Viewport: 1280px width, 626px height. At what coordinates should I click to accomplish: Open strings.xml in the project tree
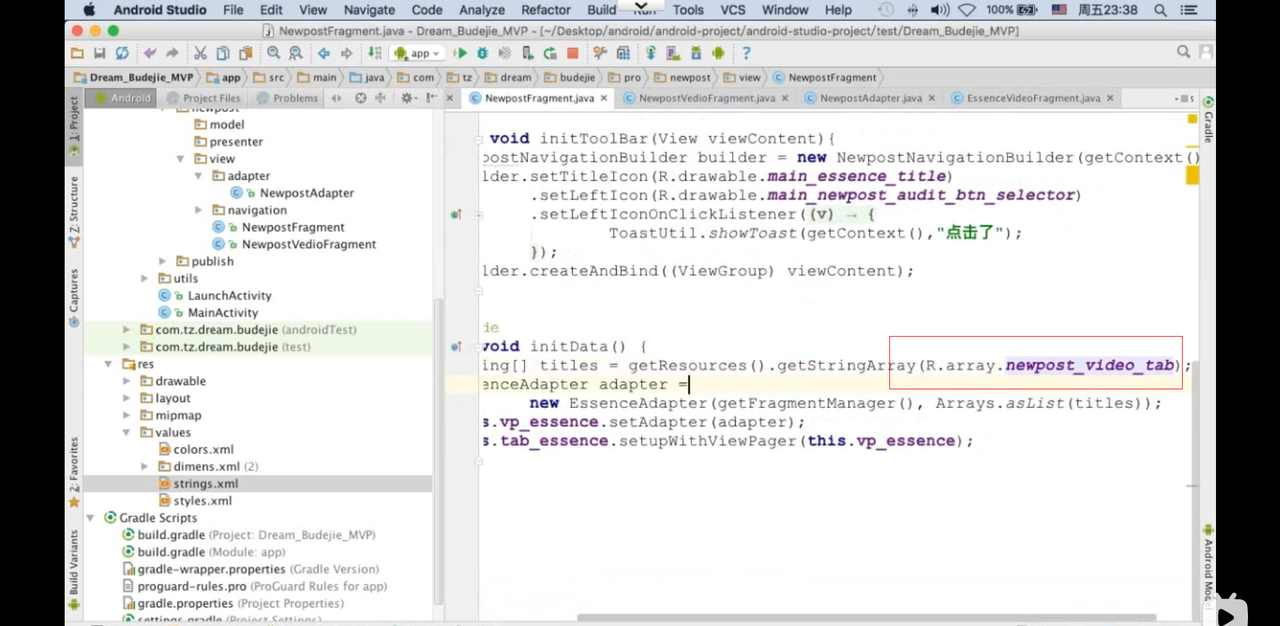click(x=205, y=484)
